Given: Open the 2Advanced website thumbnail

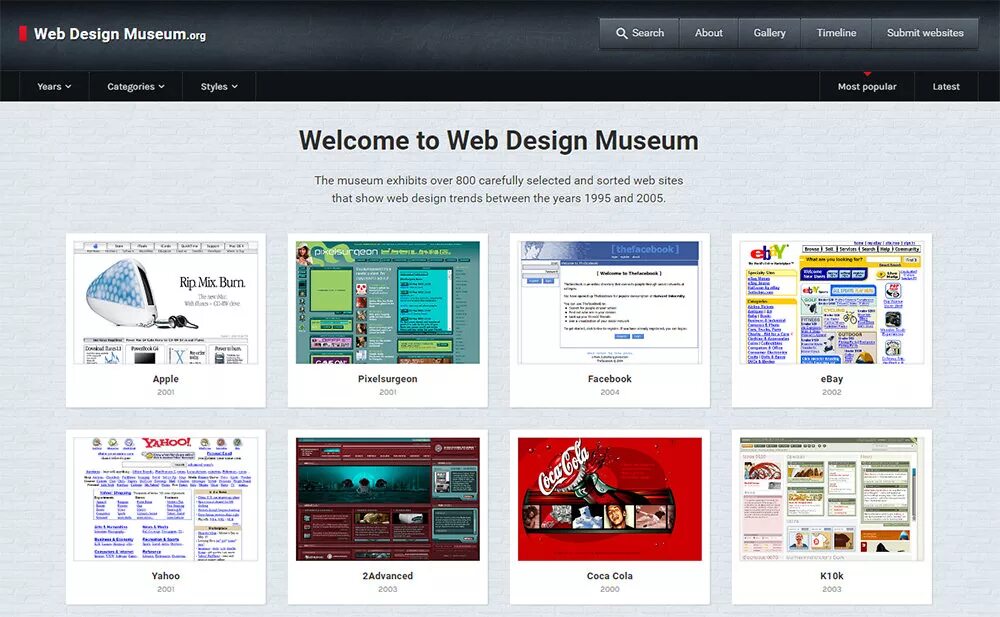Looking at the screenshot, I should coord(388,499).
